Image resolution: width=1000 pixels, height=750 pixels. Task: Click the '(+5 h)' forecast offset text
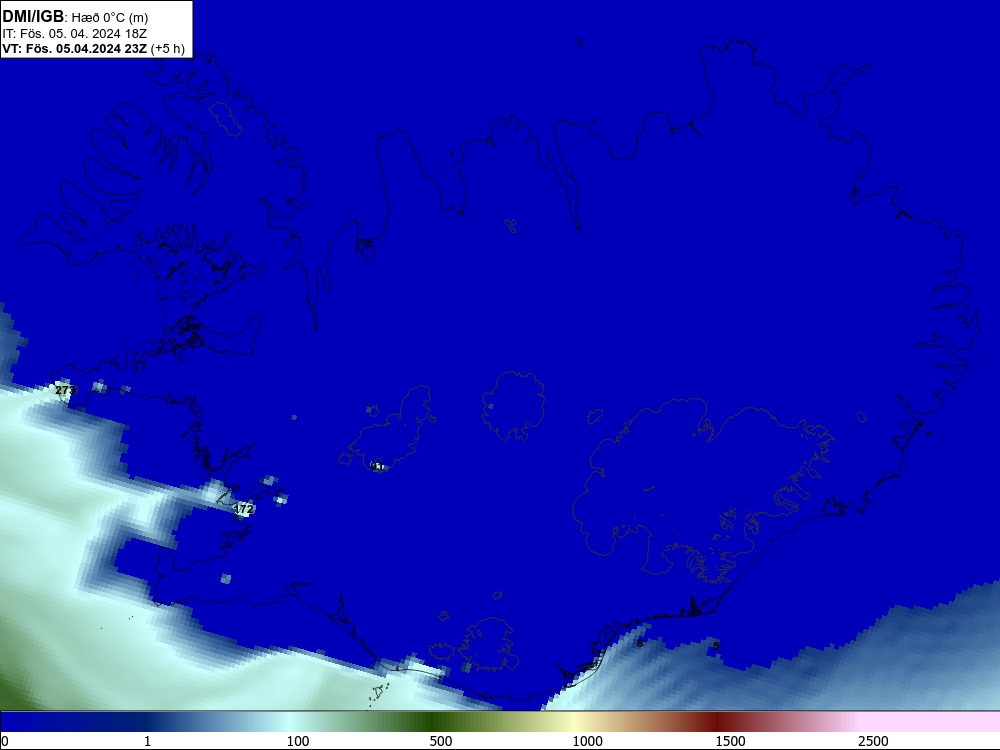[168, 49]
